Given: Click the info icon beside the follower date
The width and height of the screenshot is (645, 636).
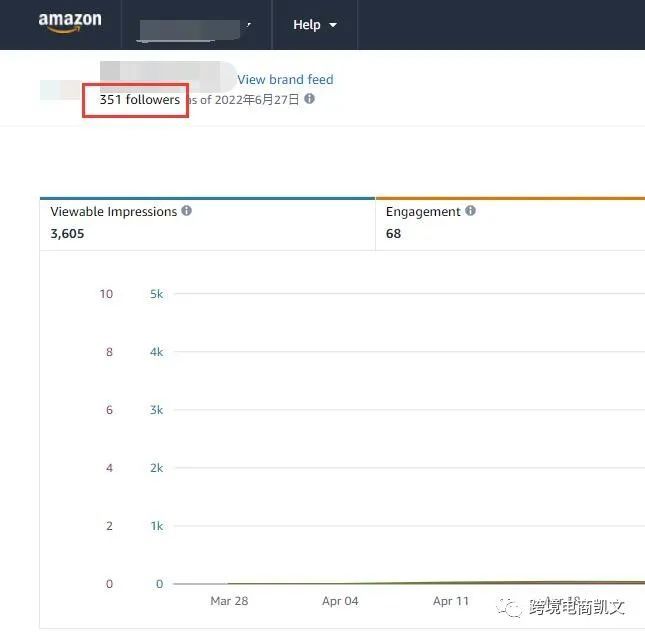Looking at the screenshot, I should coord(310,99).
